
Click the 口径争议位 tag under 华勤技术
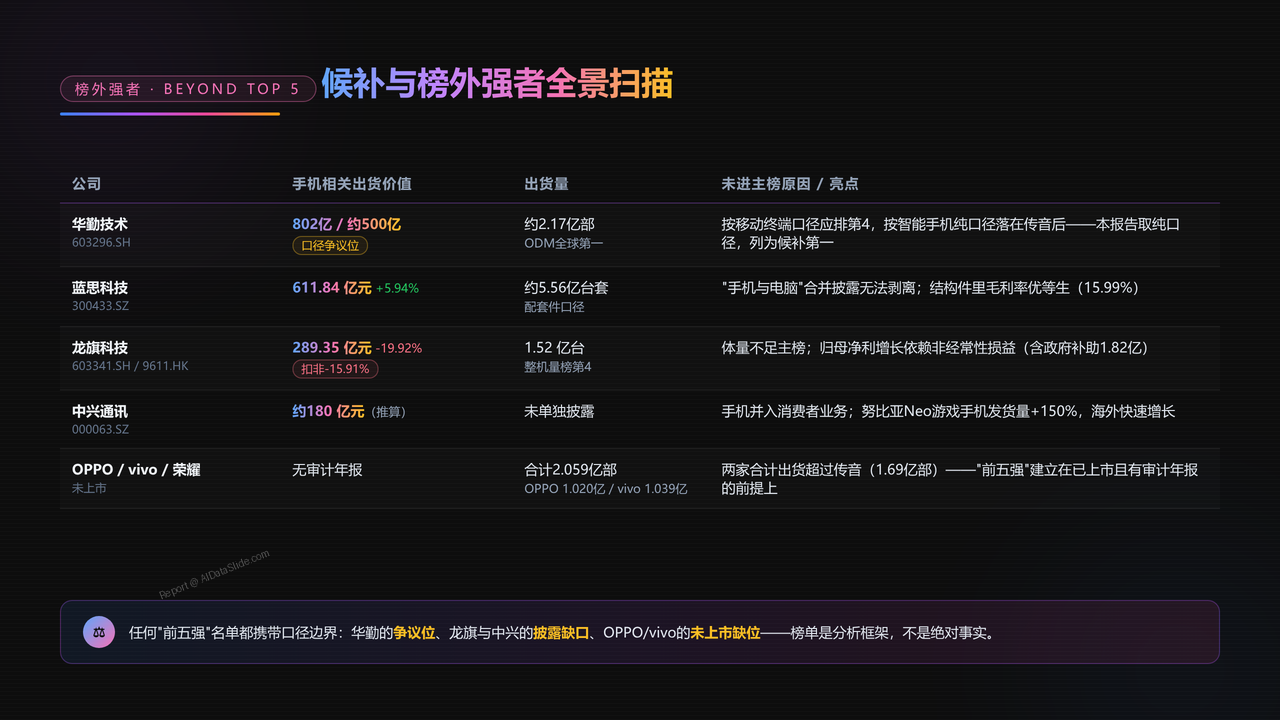click(x=331, y=246)
